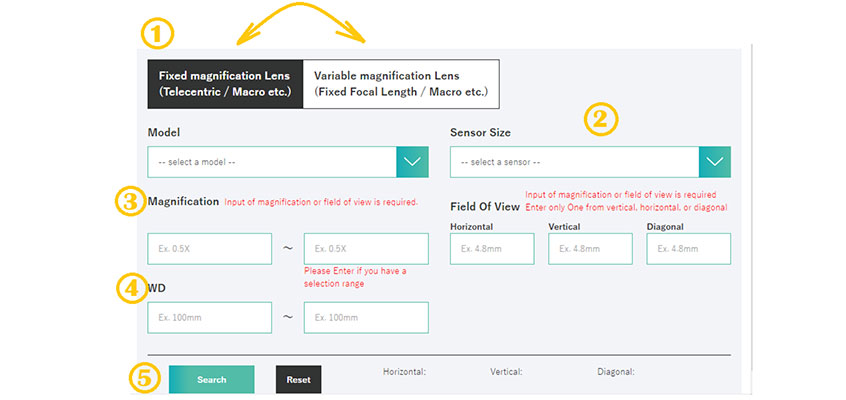Select the Fixed magnification Lens tab

(225, 84)
